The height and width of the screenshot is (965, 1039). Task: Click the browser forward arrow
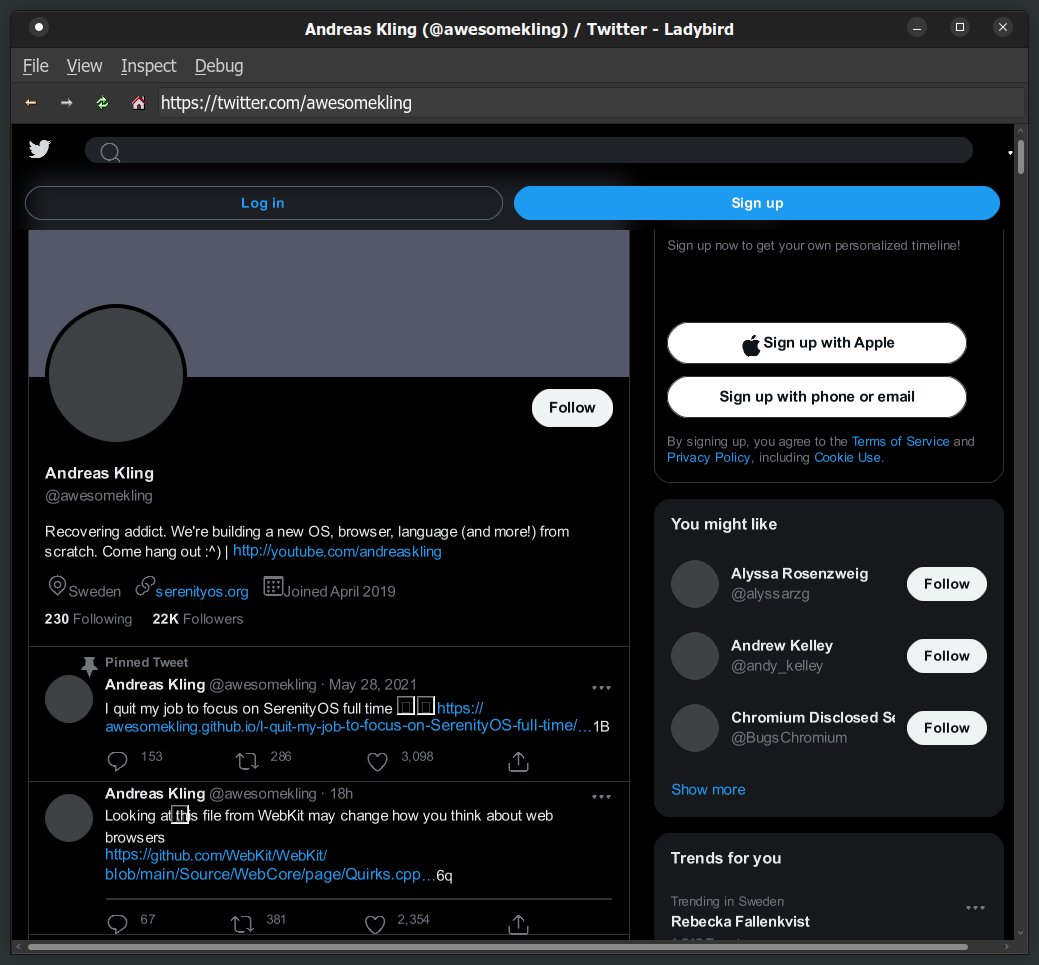tap(66, 103)
